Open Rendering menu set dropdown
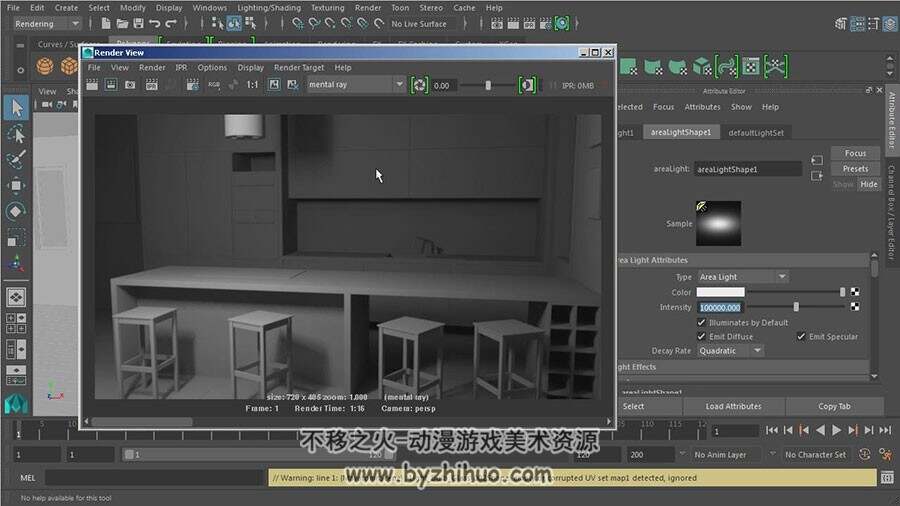Screen dimensions: 900x506 46,24
